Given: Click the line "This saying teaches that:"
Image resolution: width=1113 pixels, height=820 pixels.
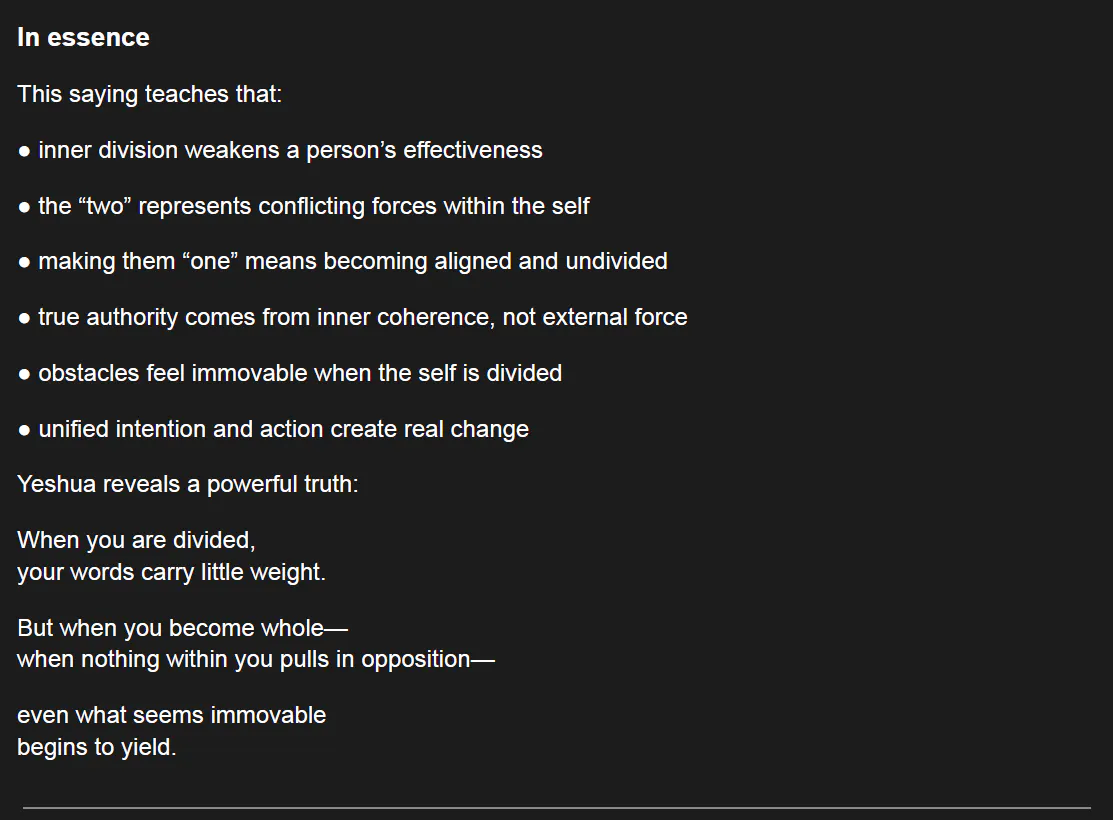Looking at the screenshot, I should tap(149, 95).
